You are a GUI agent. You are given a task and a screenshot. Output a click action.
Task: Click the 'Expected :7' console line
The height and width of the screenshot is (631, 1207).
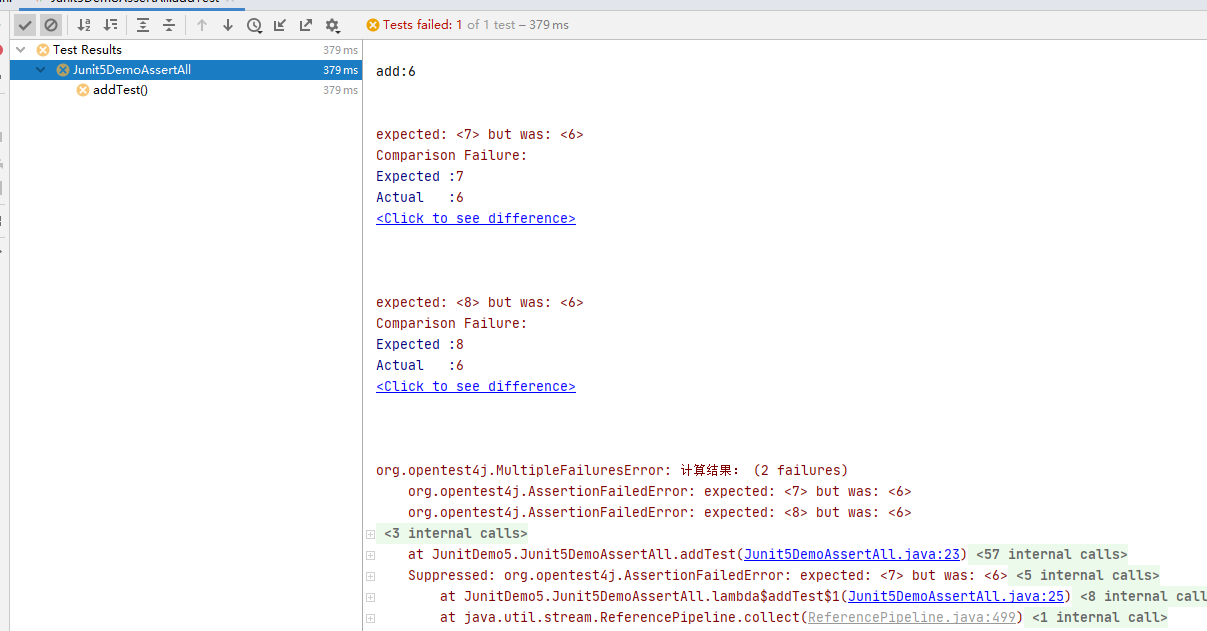420,176
